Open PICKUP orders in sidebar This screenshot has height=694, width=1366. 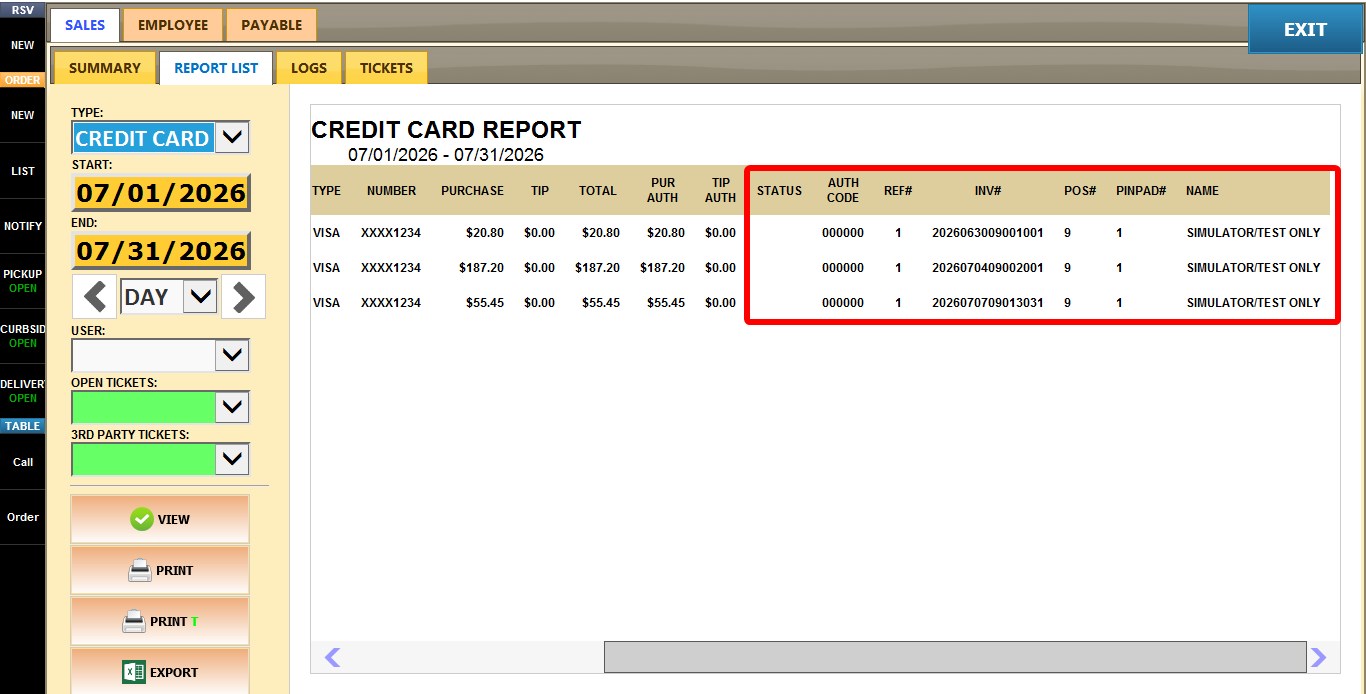[22, 281]
